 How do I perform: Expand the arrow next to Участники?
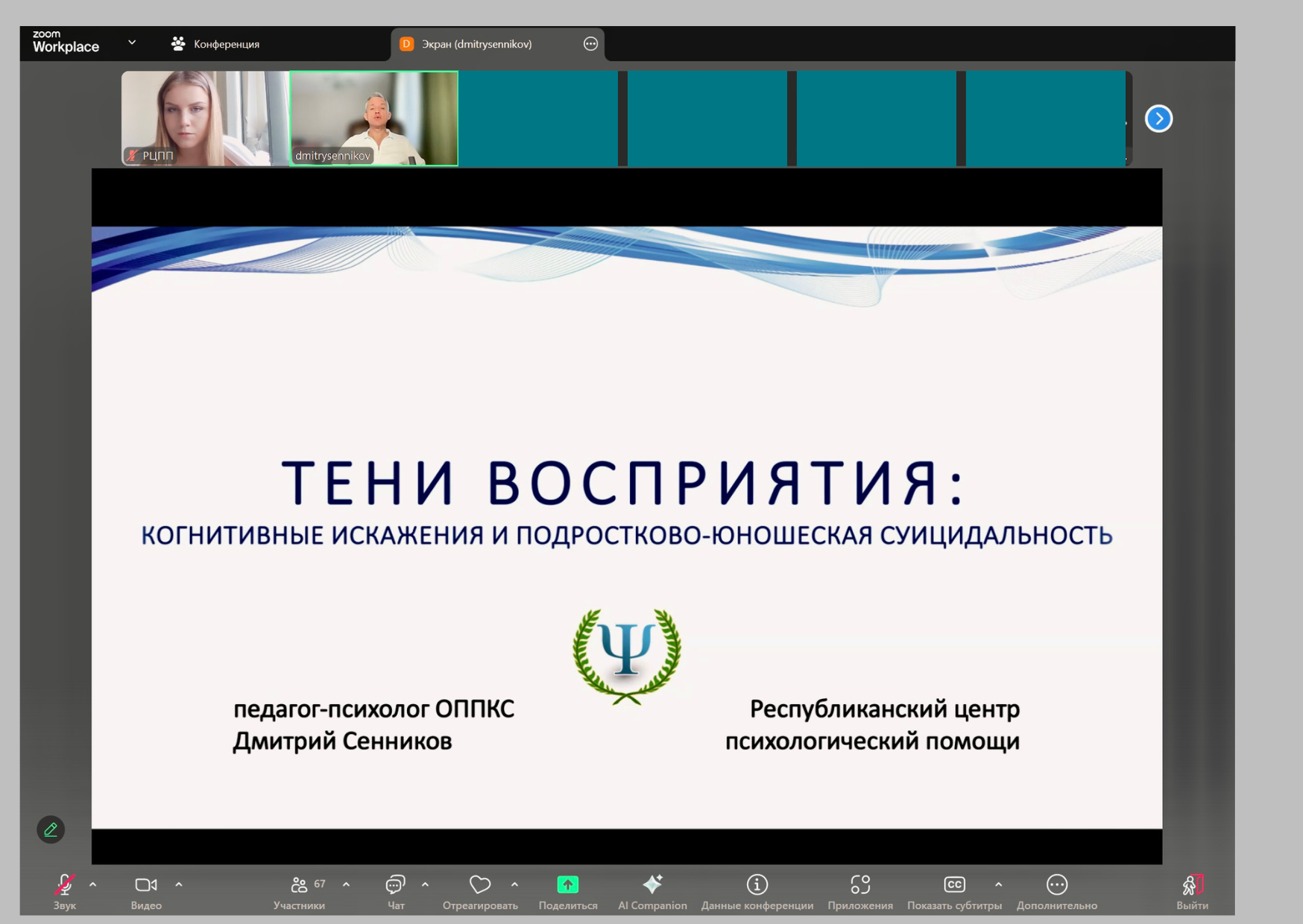coord(347,885)
